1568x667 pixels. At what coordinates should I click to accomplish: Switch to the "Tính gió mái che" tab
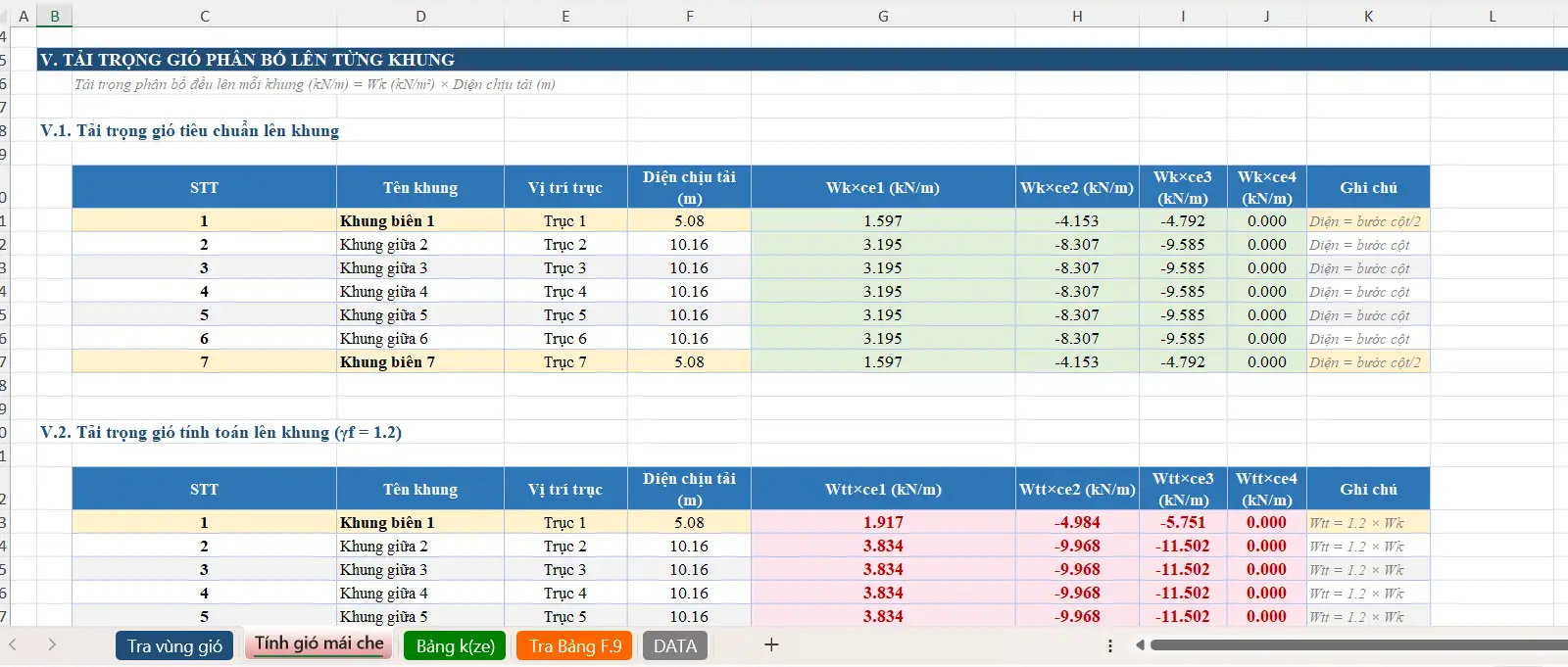point(318,643)
